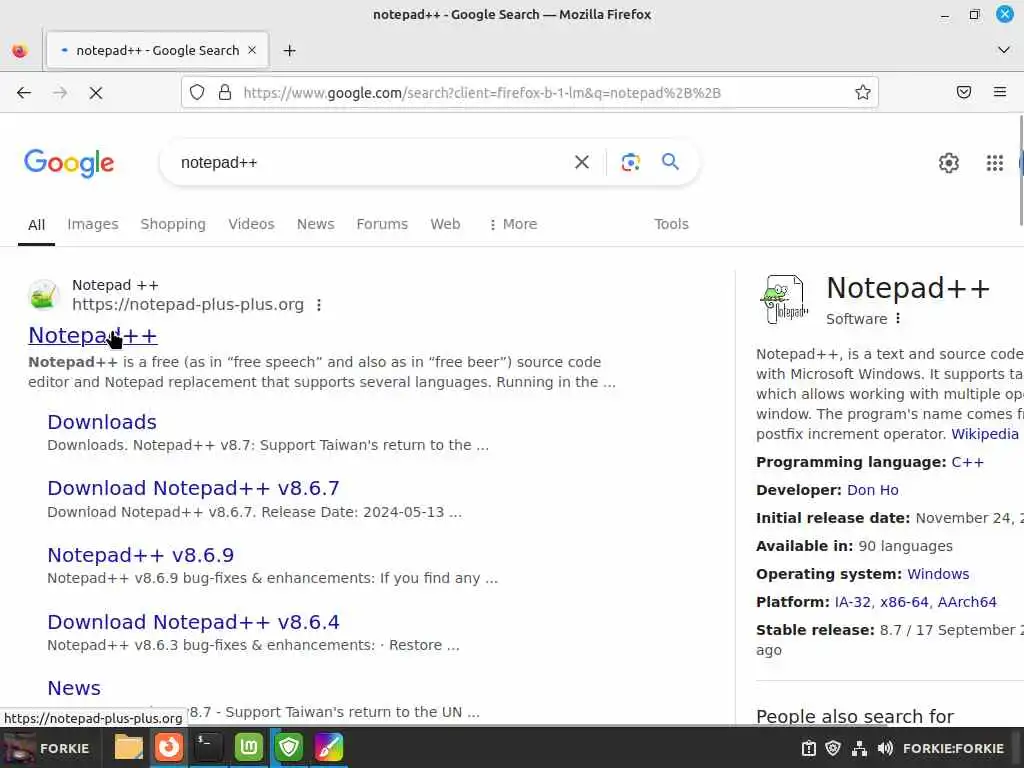Click the padlock site security icon
Screen dimensions: 1024x768
coord(225,92)
